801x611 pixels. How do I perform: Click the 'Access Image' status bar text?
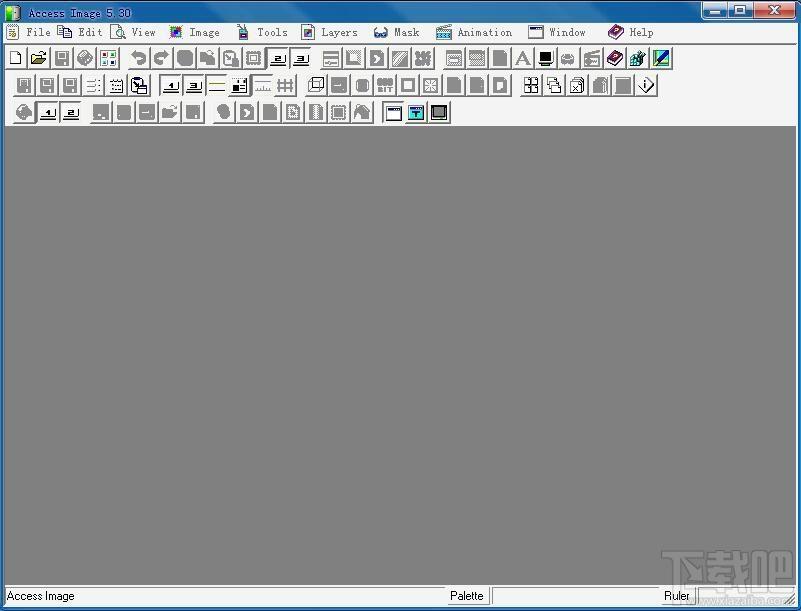(40, 596)
